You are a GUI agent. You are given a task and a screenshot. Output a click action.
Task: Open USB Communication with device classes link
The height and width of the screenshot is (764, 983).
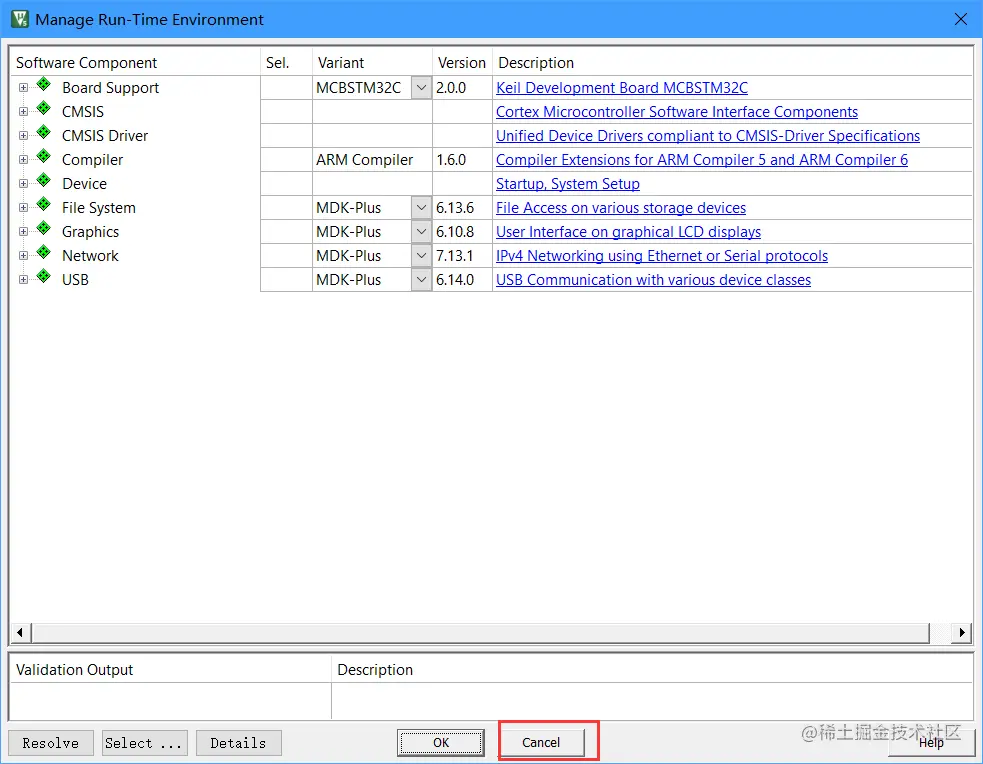point(653,280)
